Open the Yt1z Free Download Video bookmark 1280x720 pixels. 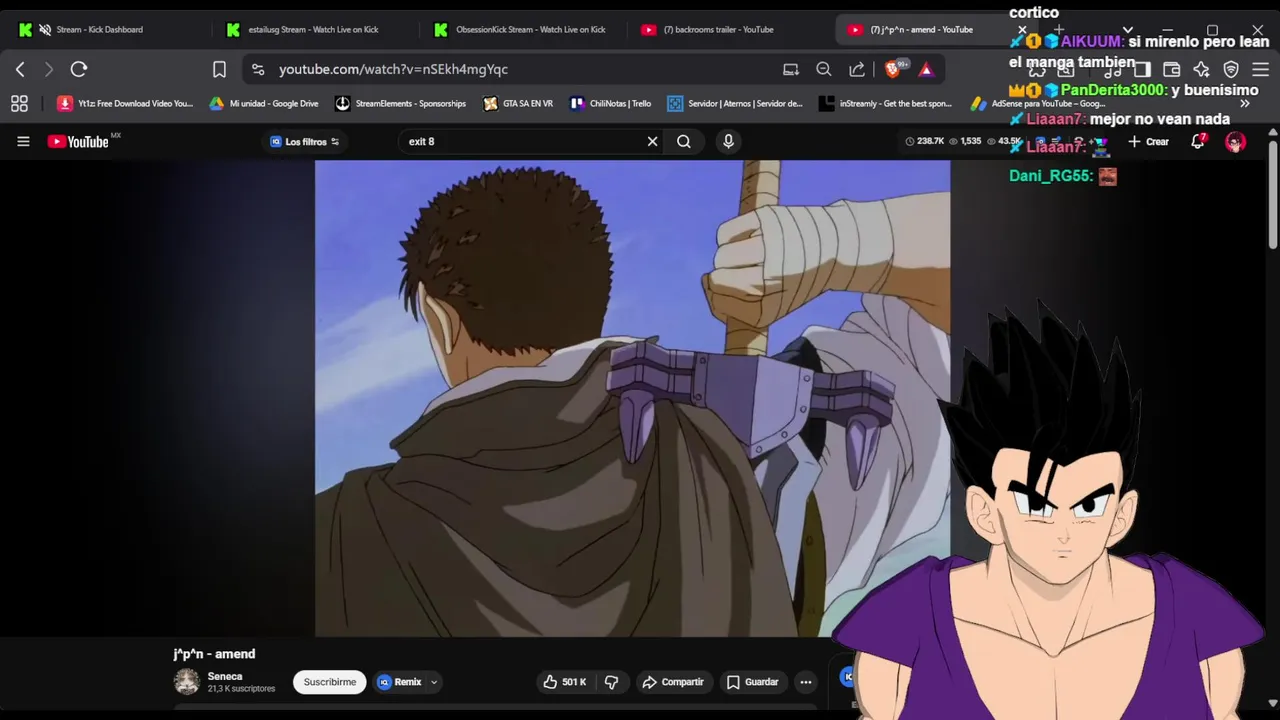point(125,103)
